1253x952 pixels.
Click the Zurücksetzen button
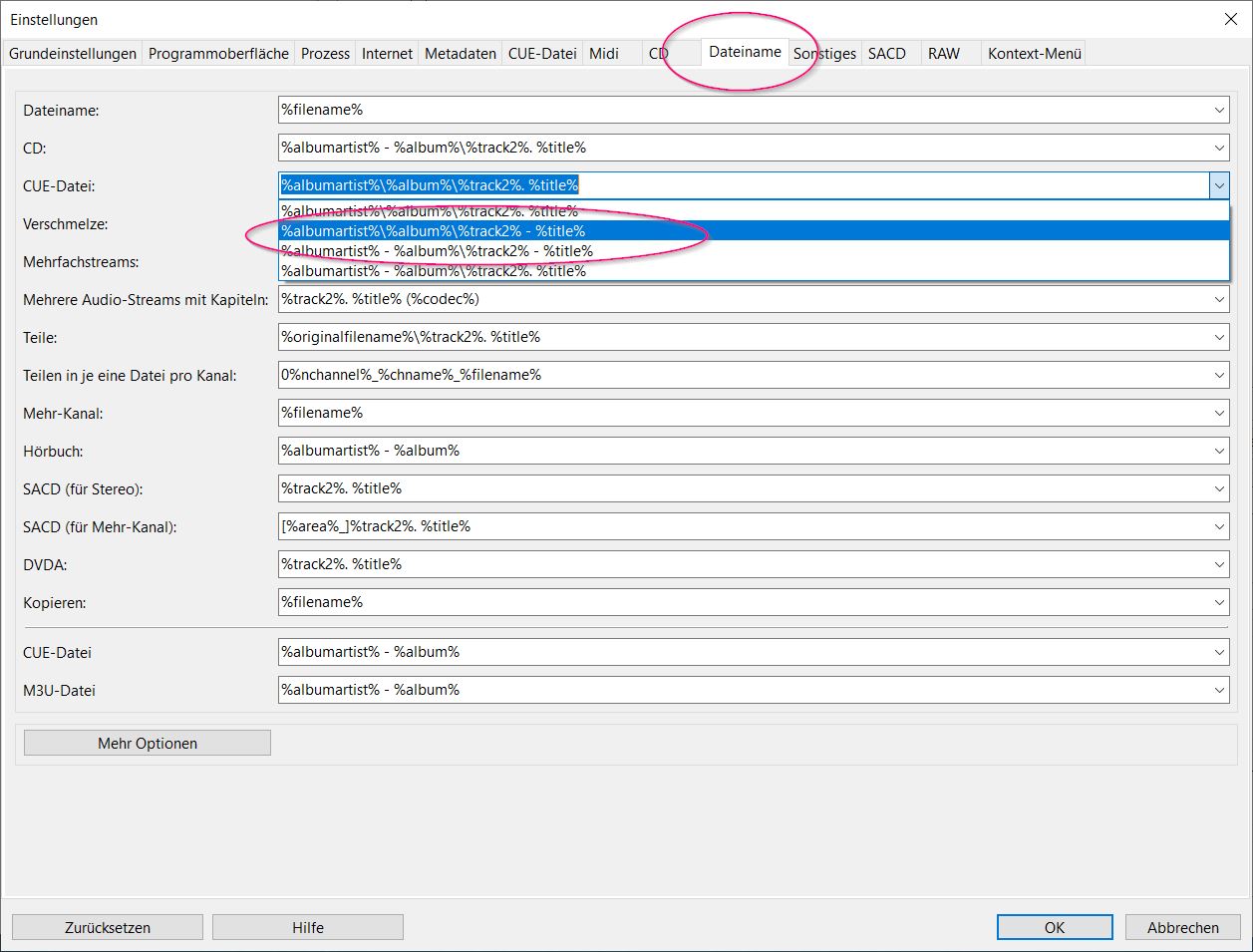click(x=108, y=927)
